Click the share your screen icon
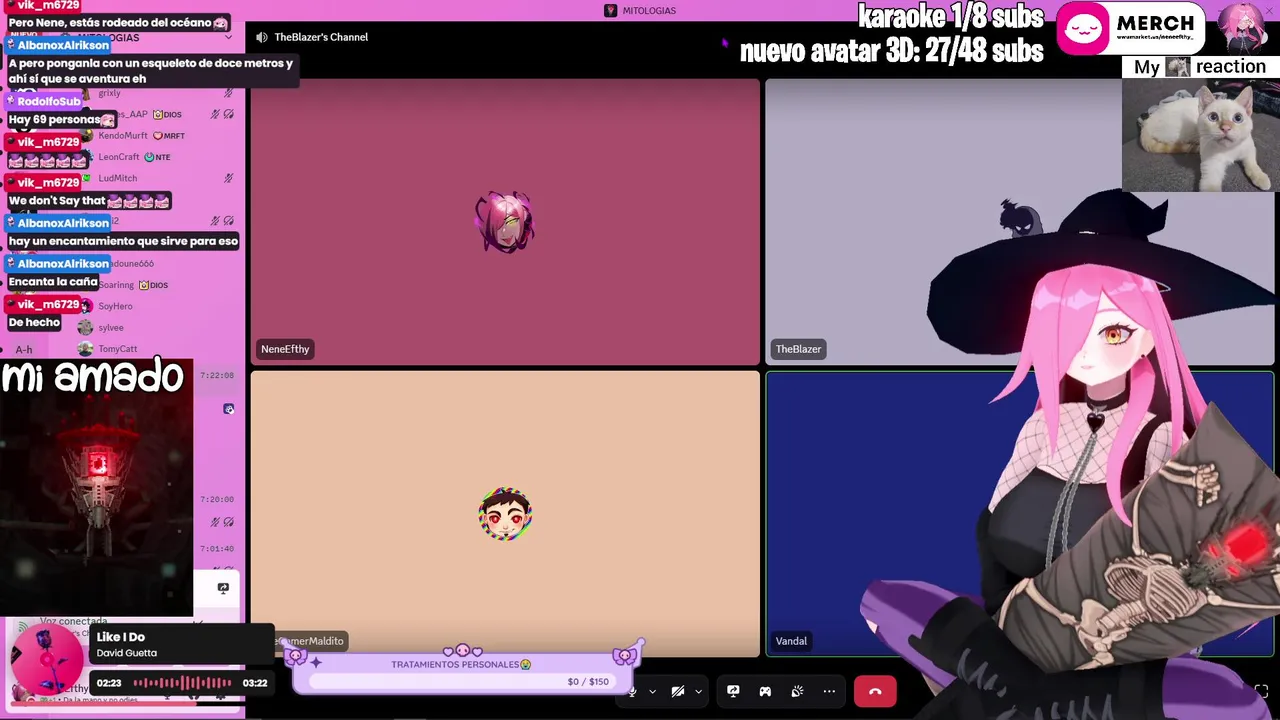This screenshot has height=720, width=1280. pyautogui.click(x=733, y=691)
